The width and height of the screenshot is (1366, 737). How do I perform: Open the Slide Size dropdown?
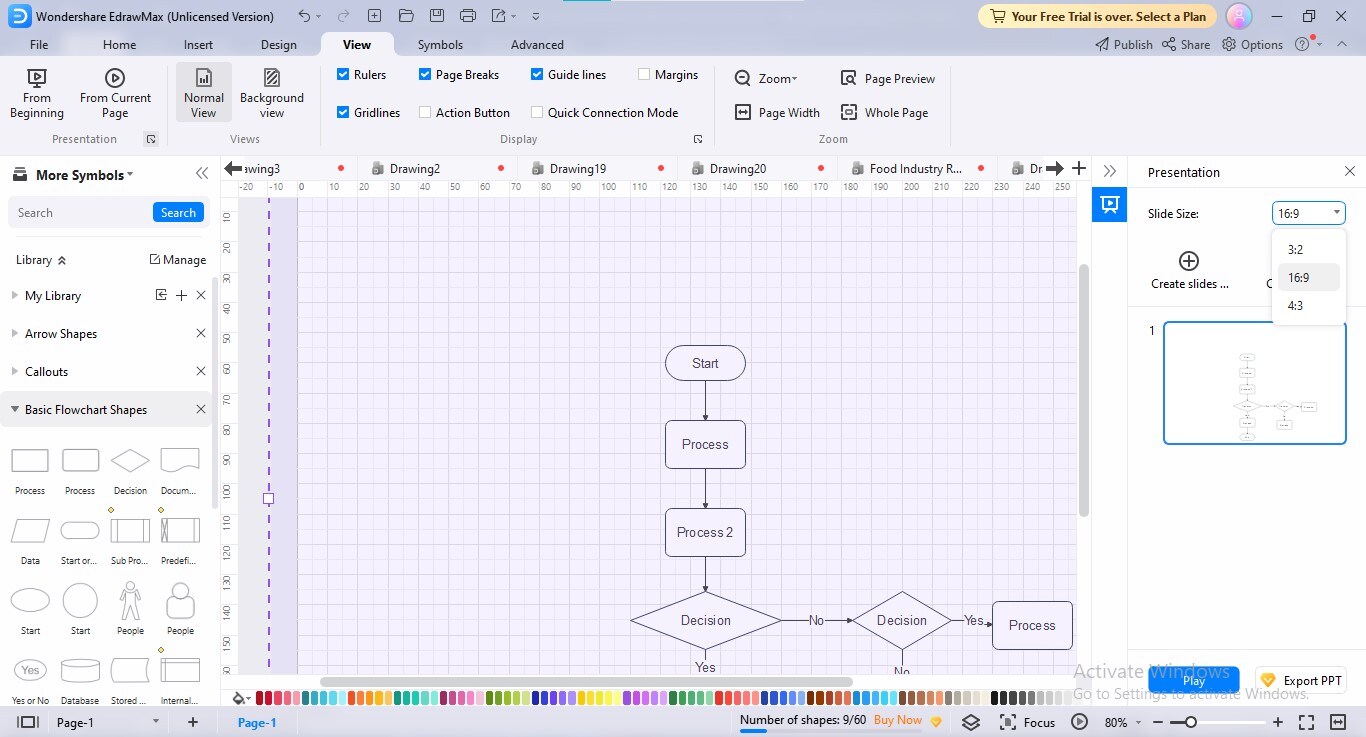[x=1309, y=213]
